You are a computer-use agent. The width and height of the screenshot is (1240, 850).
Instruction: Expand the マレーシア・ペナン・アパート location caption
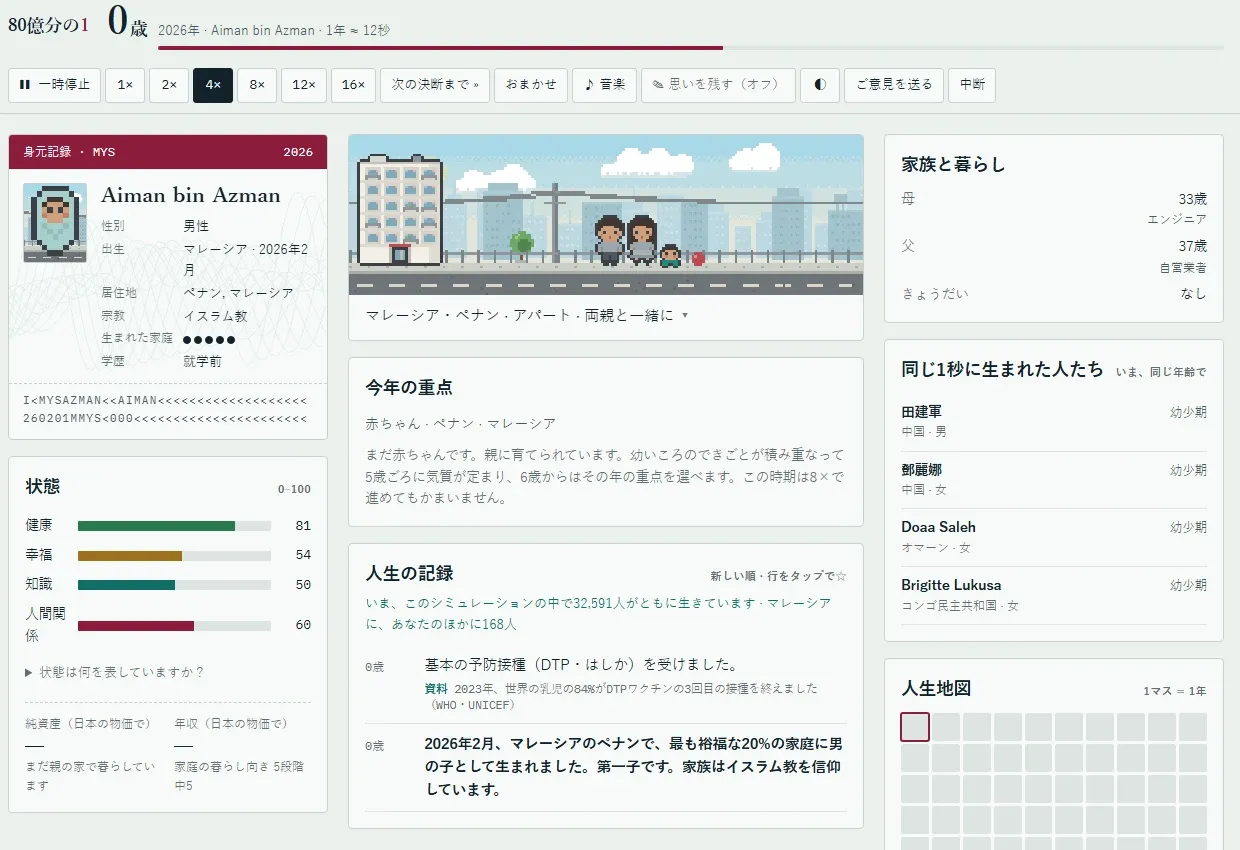tap(527, 315)
